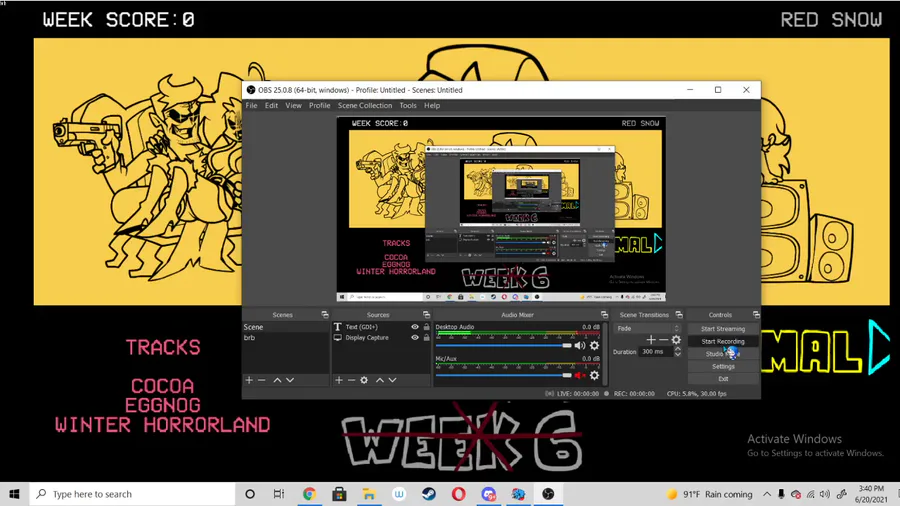Remove scene transition with minus icon
The image size is (900, 506).
click(663, 340)
